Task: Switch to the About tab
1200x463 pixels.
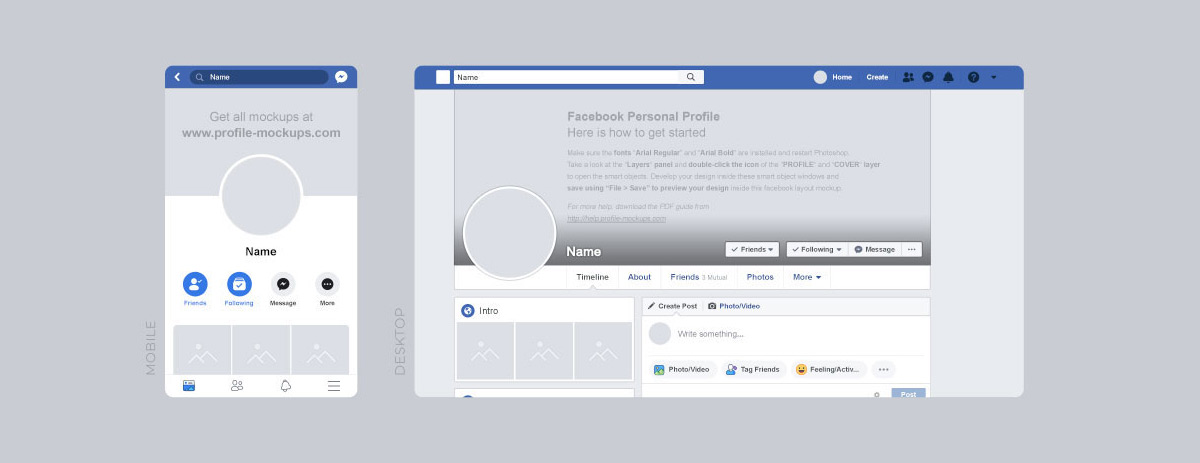Action: (x=639, y=277)
